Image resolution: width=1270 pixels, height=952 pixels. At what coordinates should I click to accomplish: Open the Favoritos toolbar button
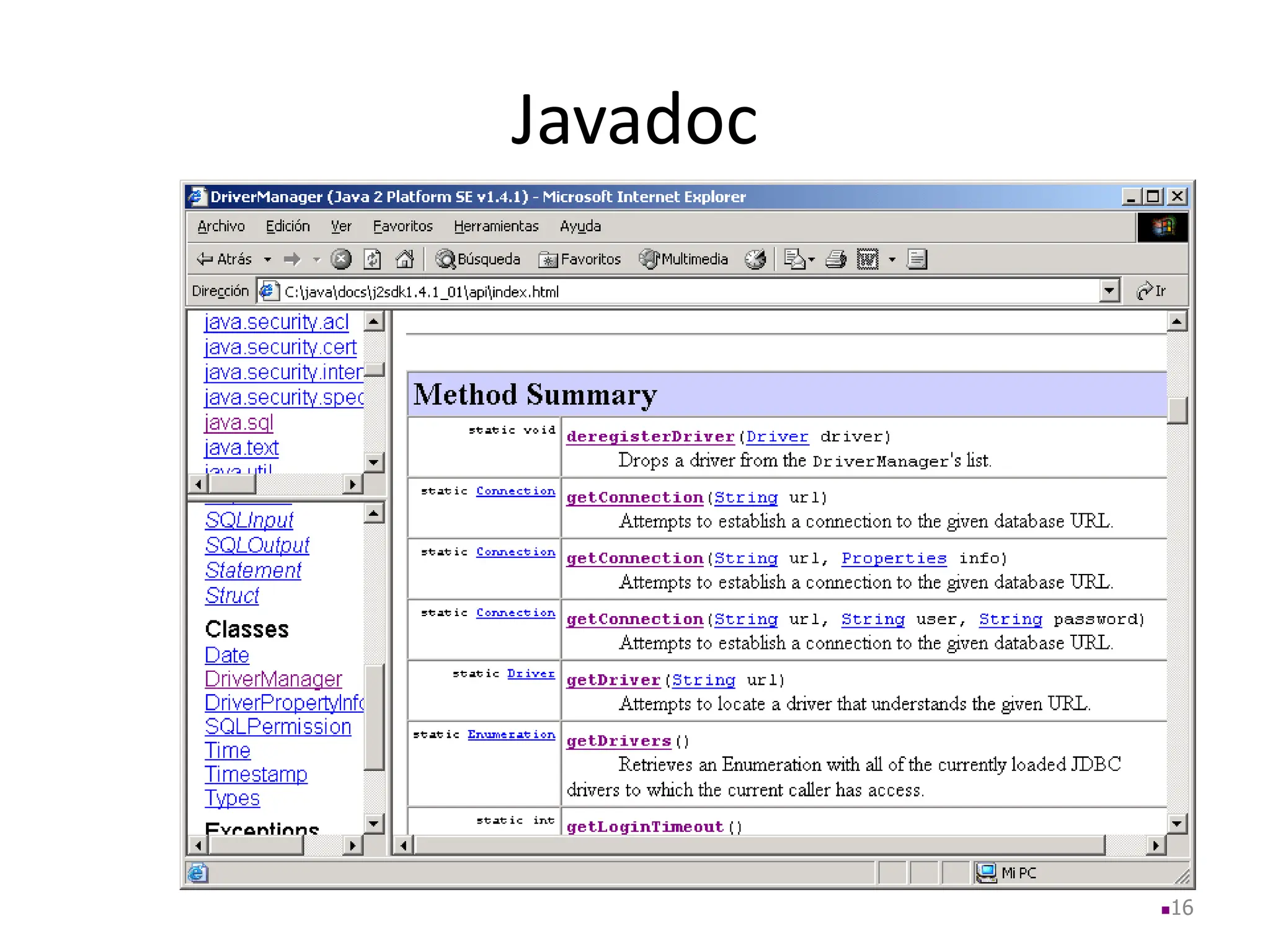tap(580, 259)
